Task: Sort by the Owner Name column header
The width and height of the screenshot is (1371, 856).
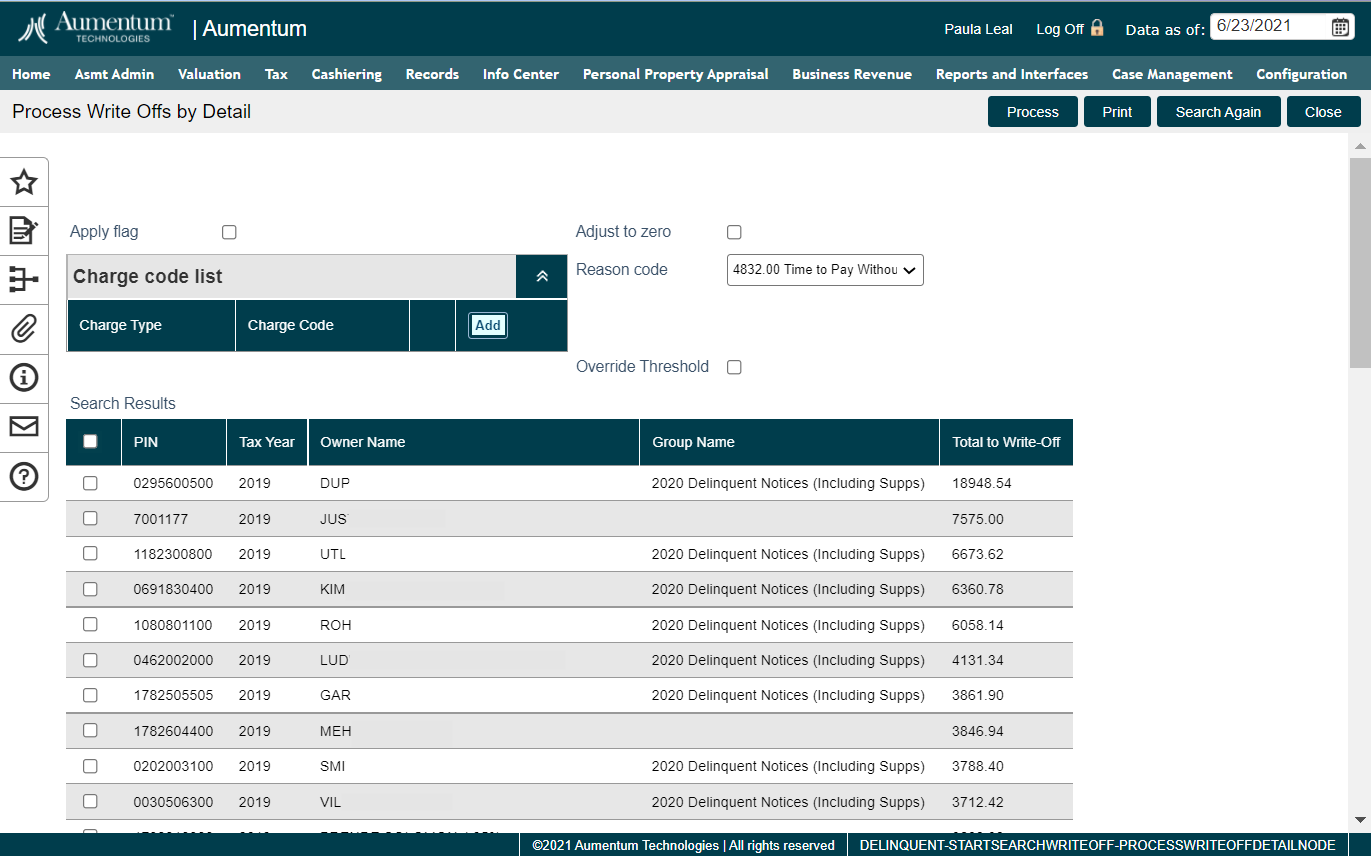Action: 474,442
